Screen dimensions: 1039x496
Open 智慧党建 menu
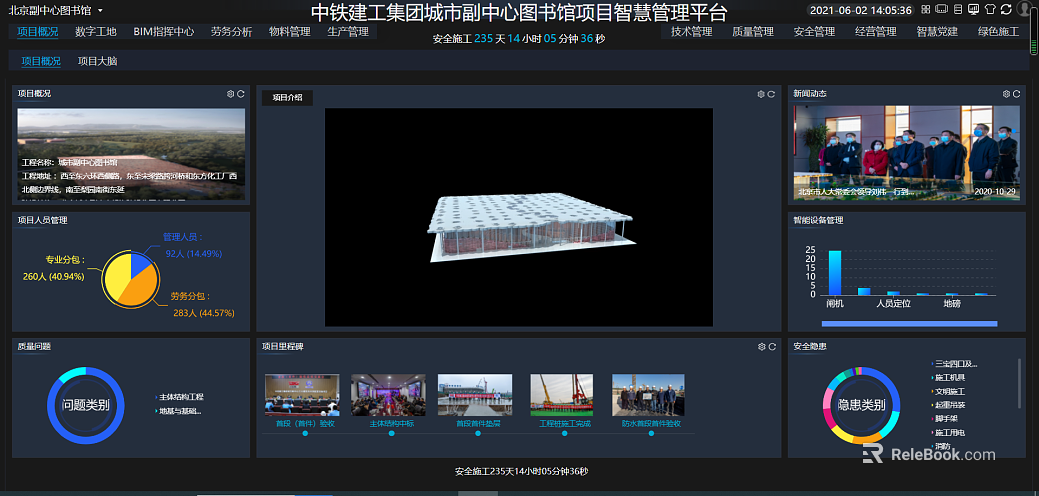(937, 32)
